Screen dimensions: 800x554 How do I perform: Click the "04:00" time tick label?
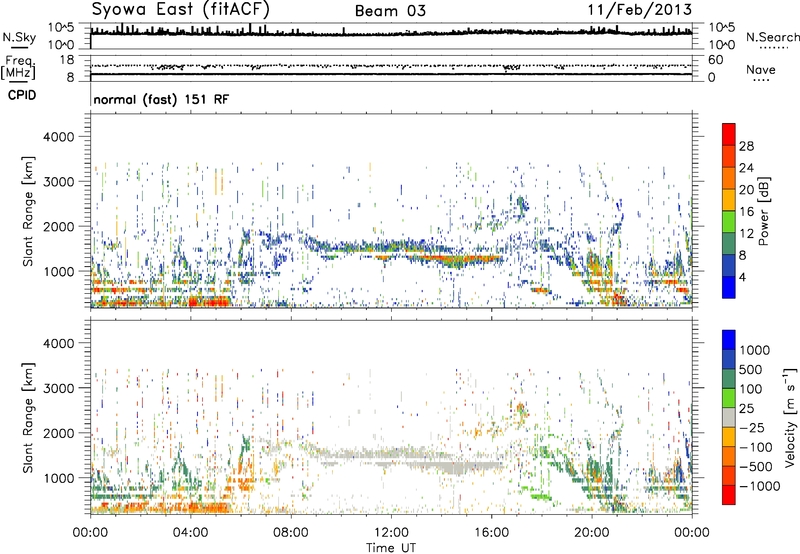coord(190,533)
